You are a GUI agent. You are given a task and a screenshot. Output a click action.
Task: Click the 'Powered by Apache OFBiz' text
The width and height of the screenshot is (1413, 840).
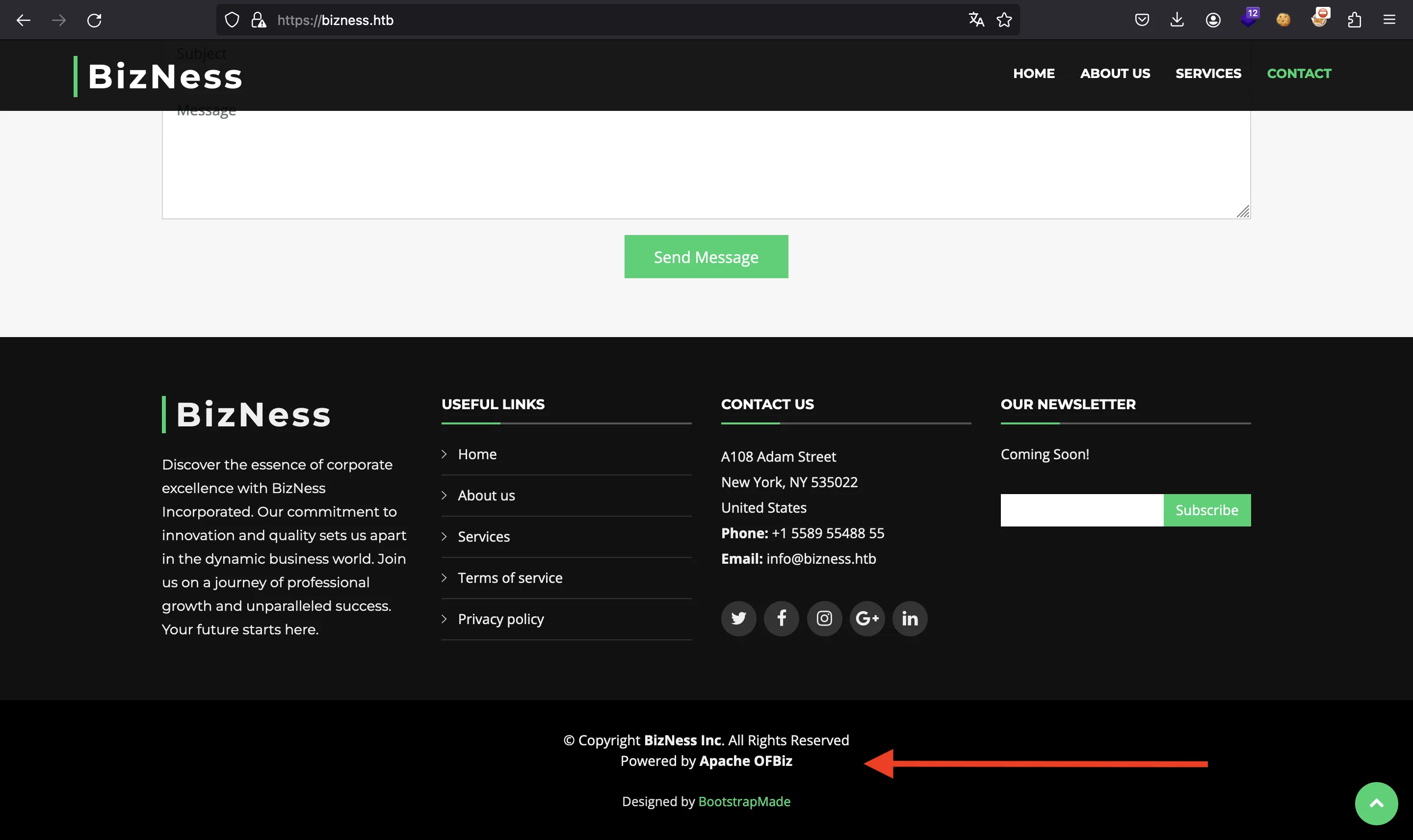pos(706,761)
